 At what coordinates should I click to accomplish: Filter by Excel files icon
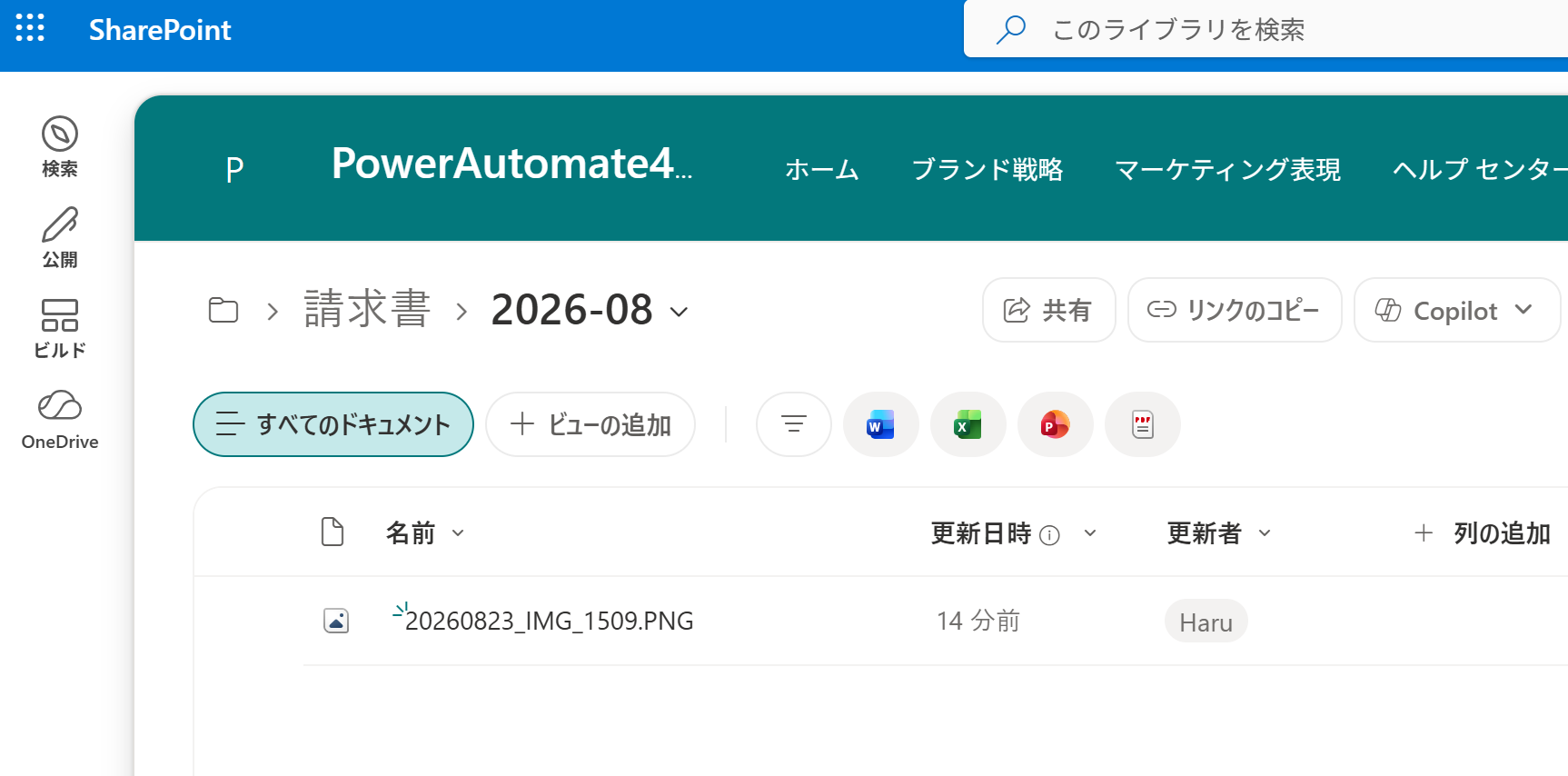click(968, 424)
